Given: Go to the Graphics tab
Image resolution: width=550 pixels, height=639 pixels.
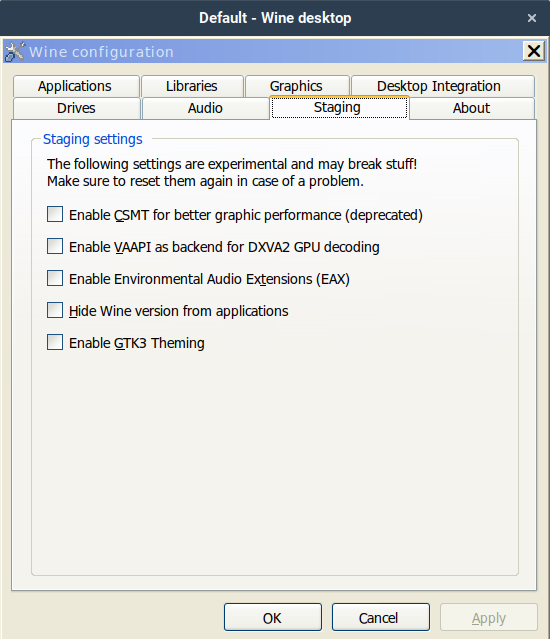Looking at the screenshot, I should [x=297, y=86].
